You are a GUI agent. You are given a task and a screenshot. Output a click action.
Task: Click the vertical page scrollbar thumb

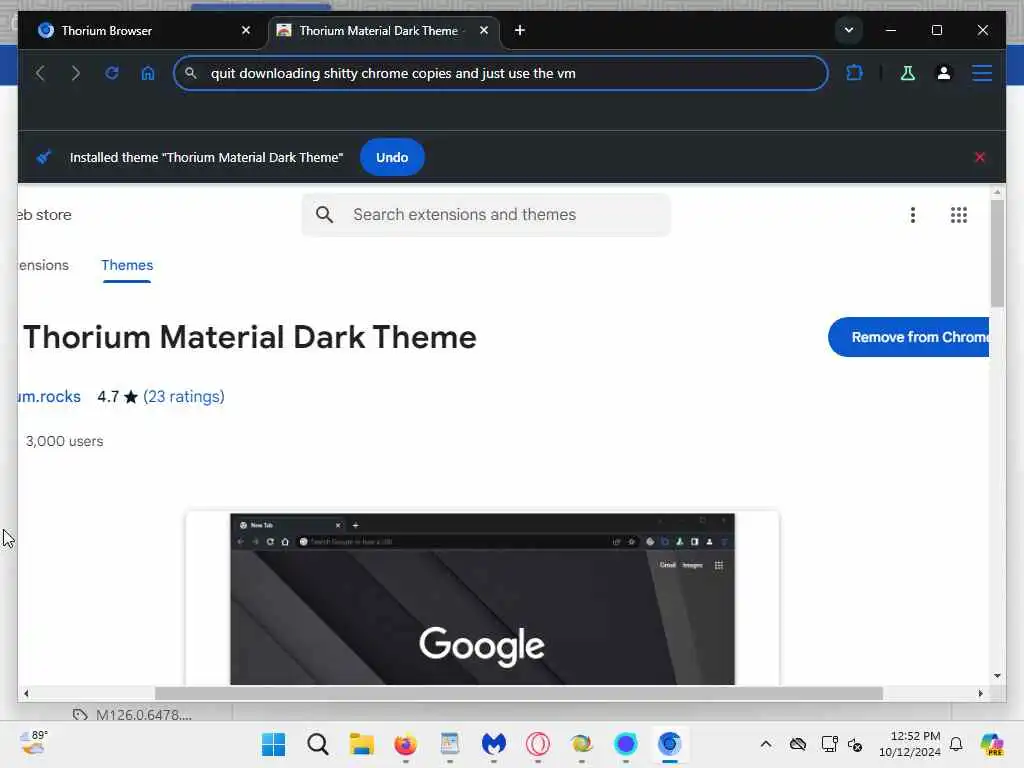click(x=997, y=253)
